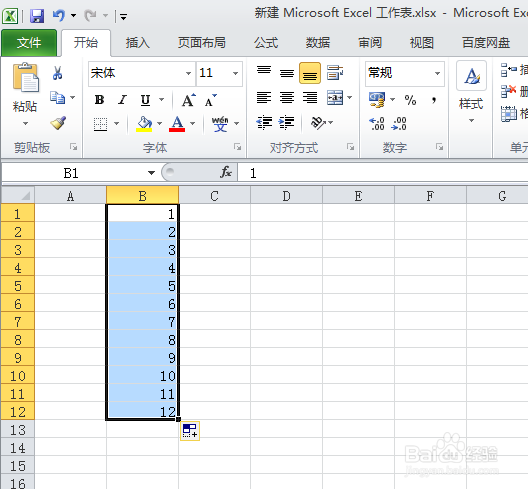Screen dimensions: 528x489
Task: Open the font color dropdown arrow
Action: pyautogui.click(x=193, y=124)
